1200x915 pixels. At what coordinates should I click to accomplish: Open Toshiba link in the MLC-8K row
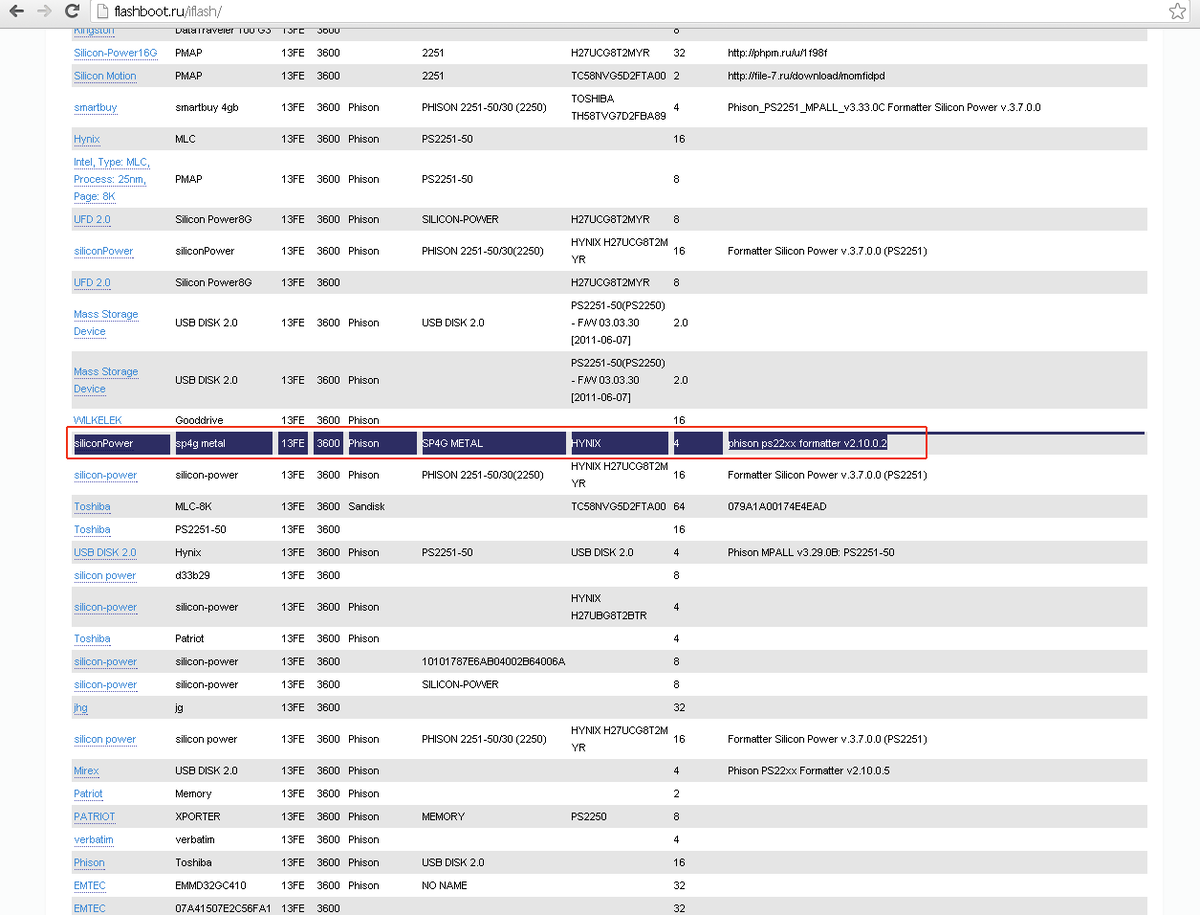(92, 507)
